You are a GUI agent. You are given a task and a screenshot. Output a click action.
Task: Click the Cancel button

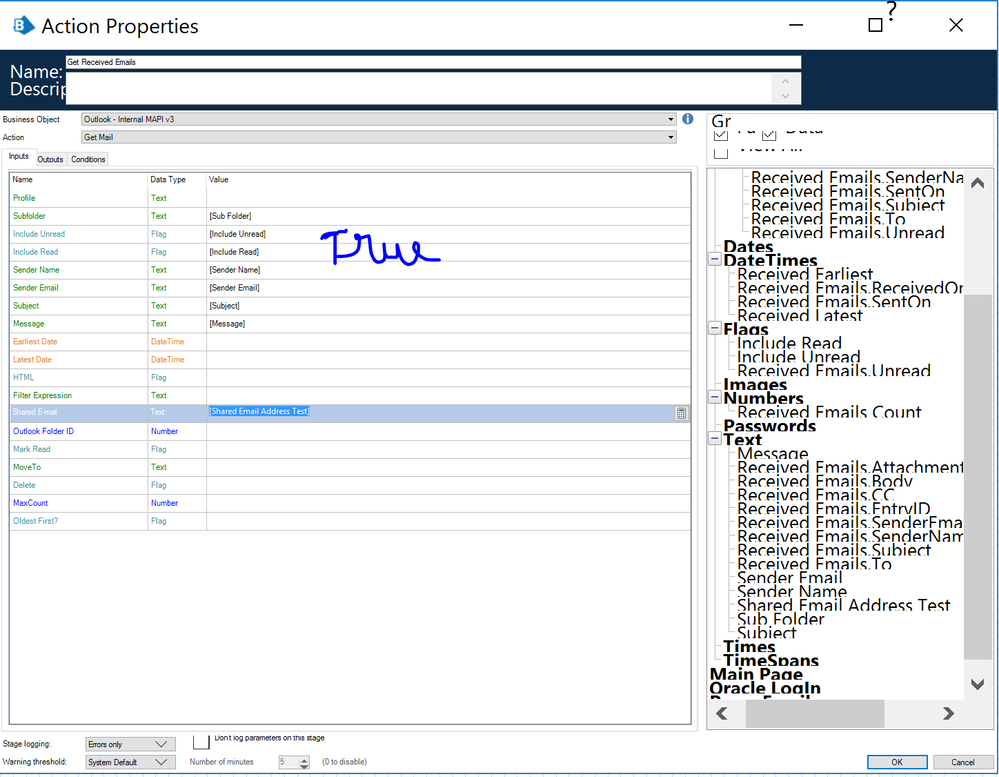coord(963,762)
